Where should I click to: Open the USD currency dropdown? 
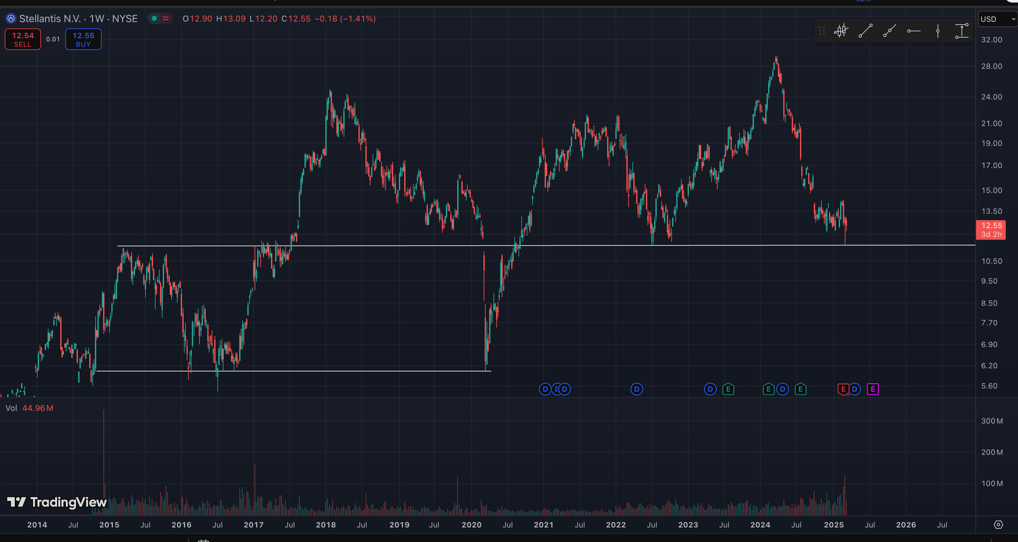[x=996, y=19]
